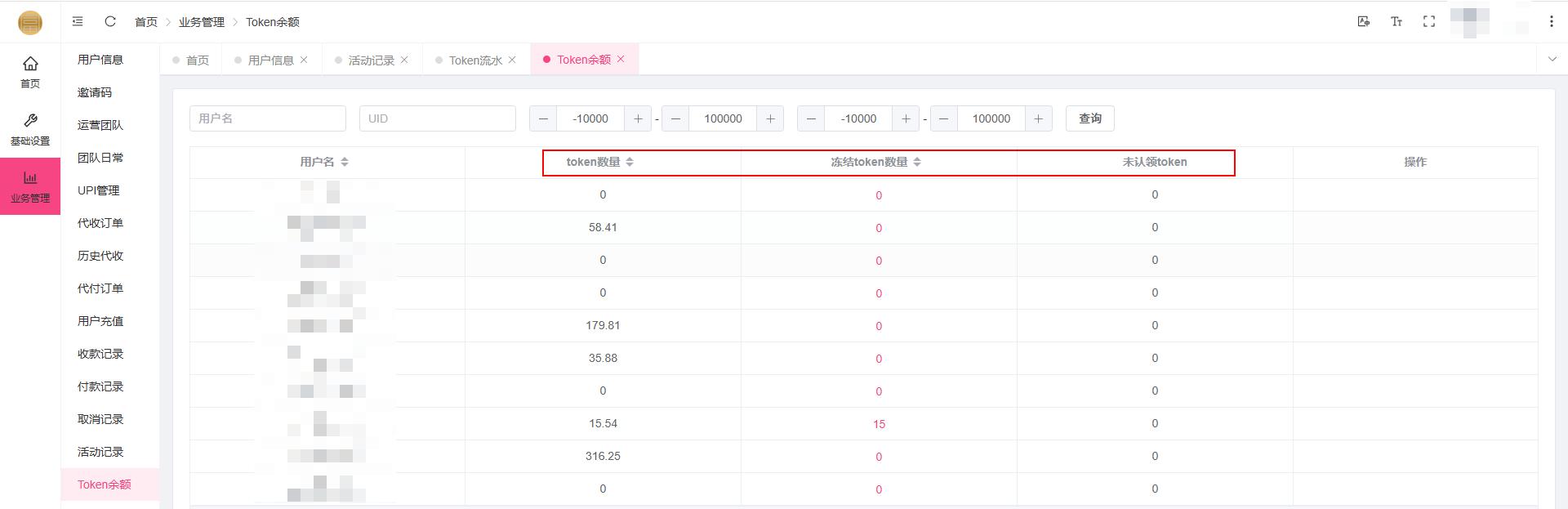Screen dimensions: 1568x509
Task: Sort table by token数量 column
Action: point(629,162)
